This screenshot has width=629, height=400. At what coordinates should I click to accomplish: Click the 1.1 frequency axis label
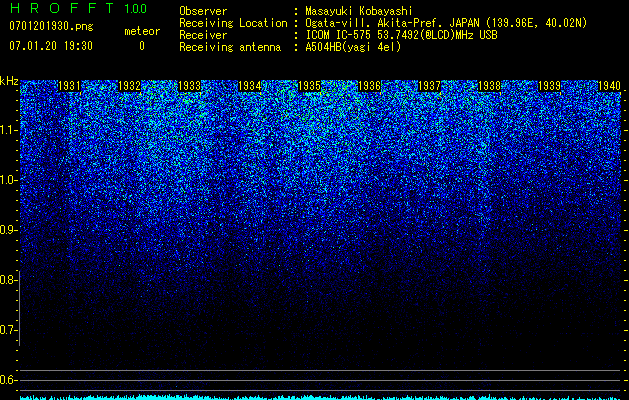coord(8,130)
